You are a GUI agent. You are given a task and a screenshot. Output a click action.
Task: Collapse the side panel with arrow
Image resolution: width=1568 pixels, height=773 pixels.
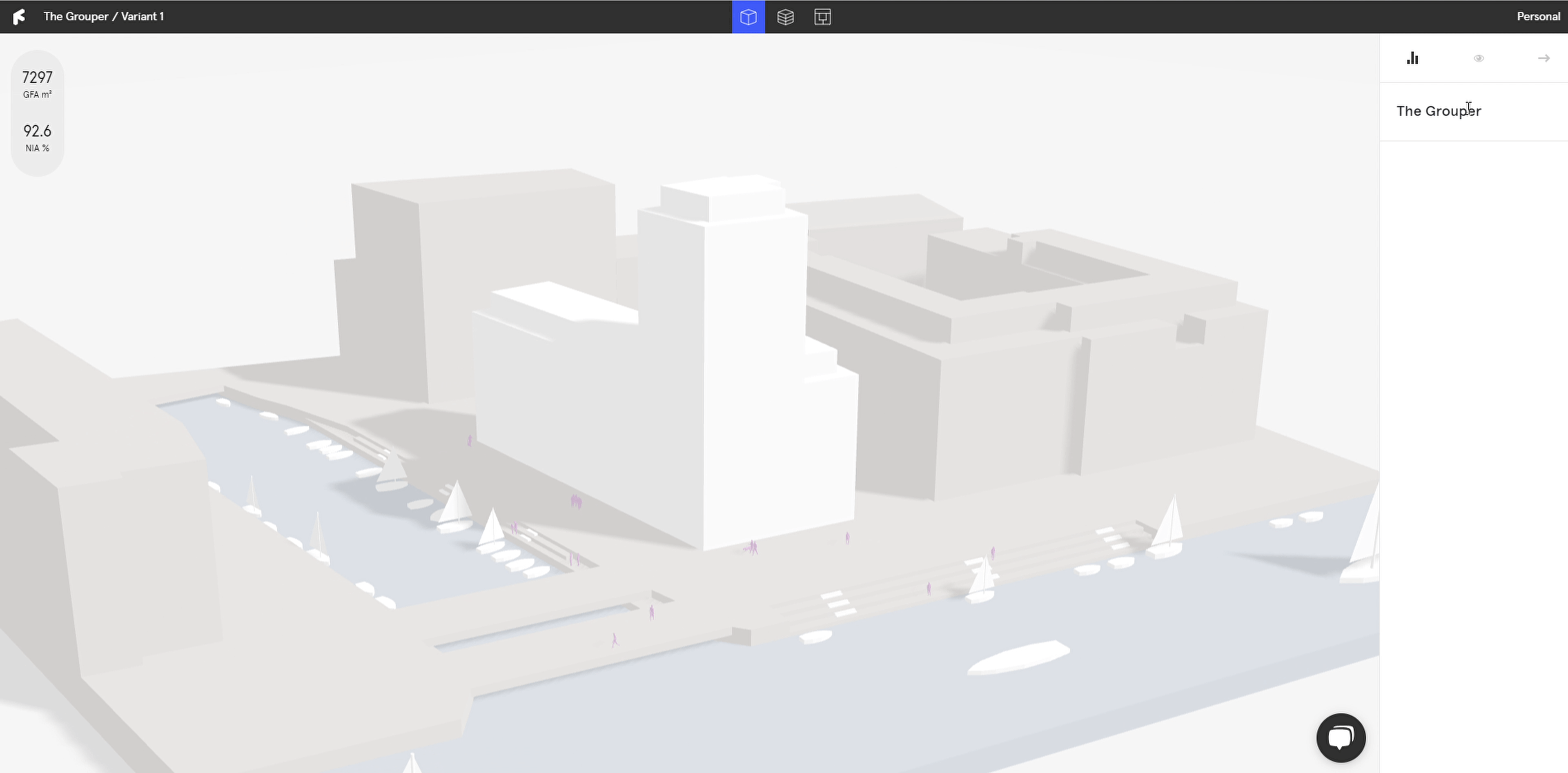[1543, 58]
